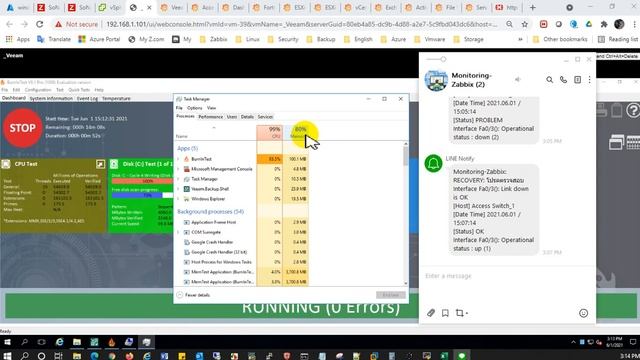
Task: Select the Google Crash Handler (32 bit) process
Action: pos(219,252)
